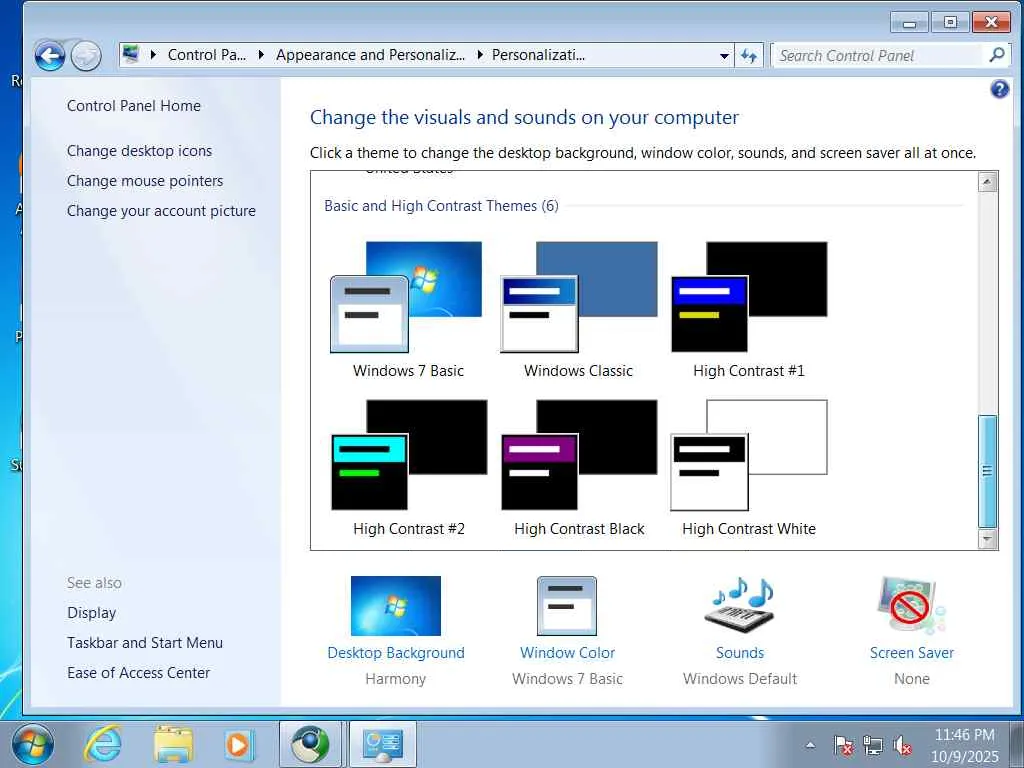Launch Windows Media Player from taskbar
1024x768 pixels.
click(x=238, y=744)
